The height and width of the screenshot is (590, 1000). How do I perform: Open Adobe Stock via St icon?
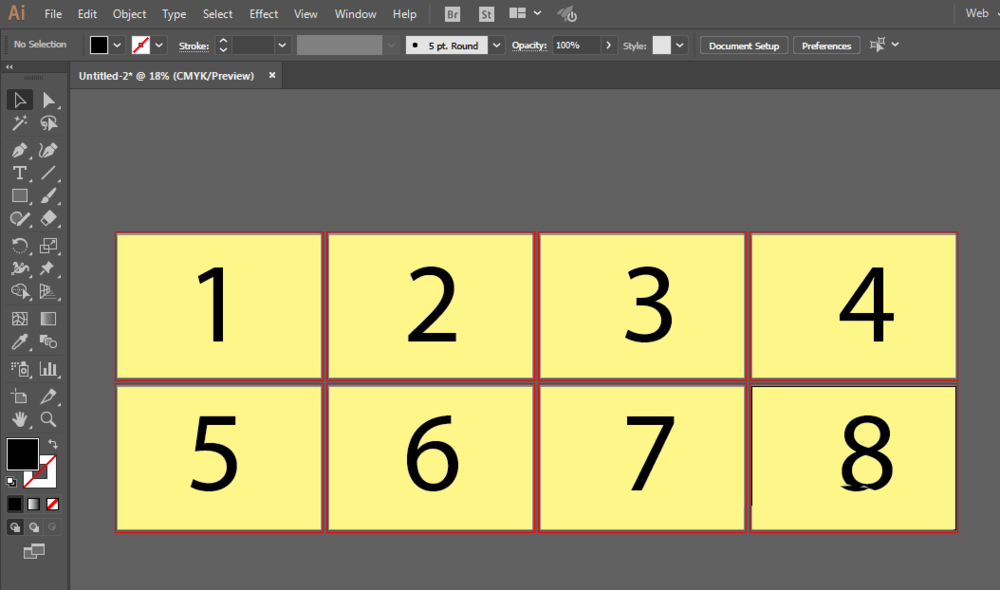click(x=486, y=14)
